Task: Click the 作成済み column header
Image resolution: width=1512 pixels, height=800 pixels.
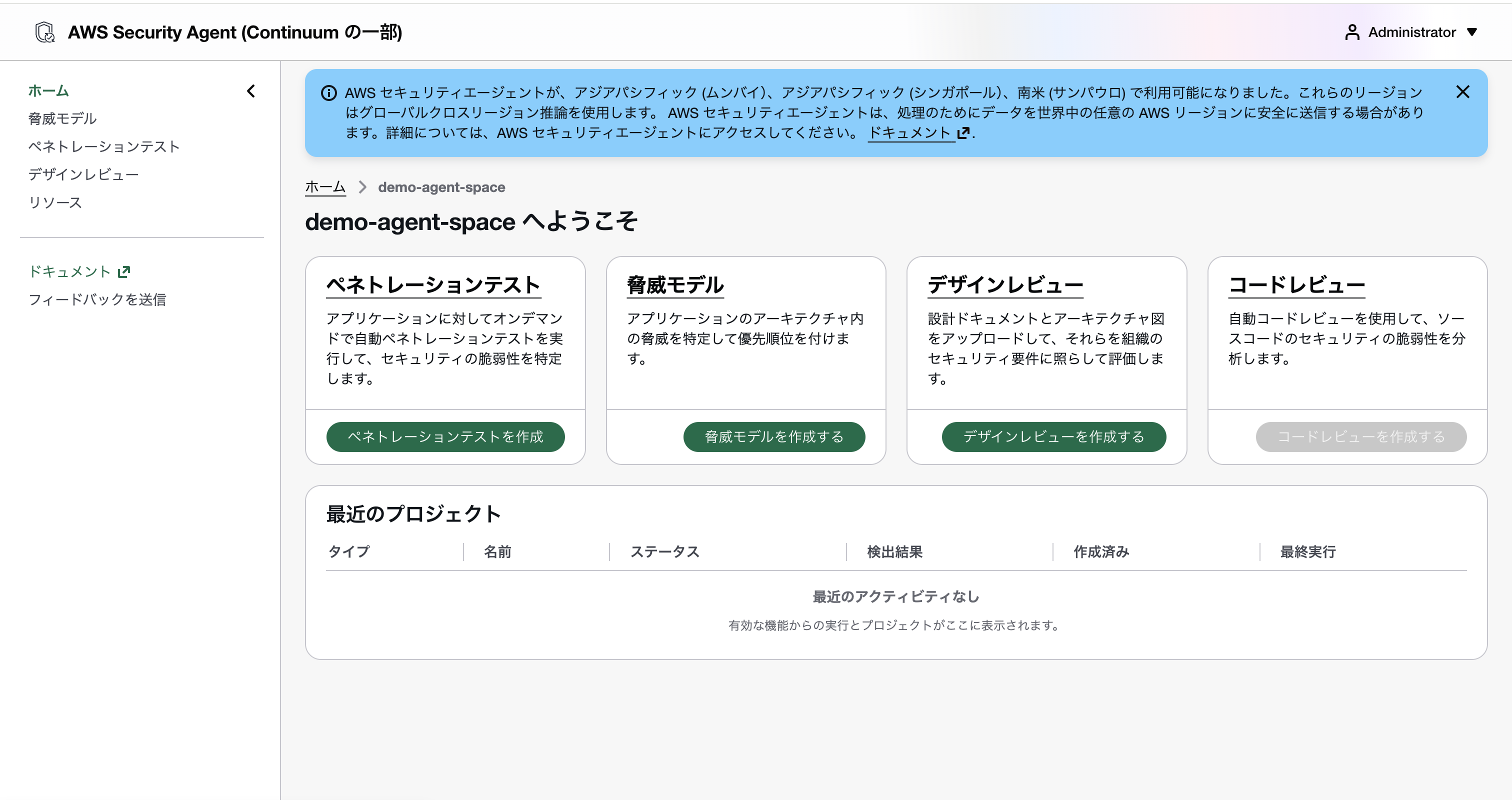Action: point(1101,551)
